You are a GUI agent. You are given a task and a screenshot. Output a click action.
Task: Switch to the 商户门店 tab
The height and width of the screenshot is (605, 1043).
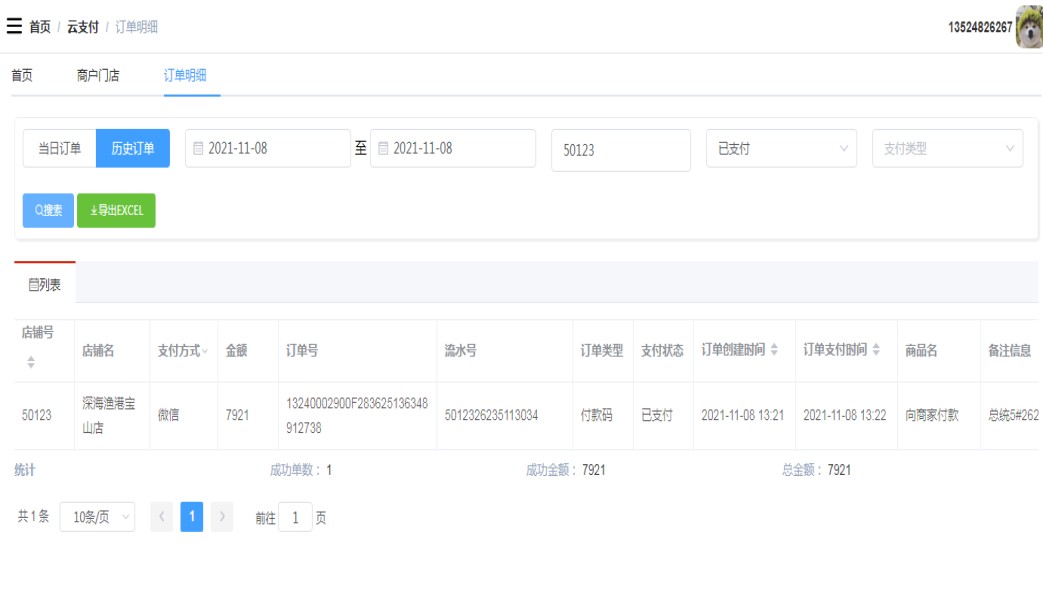98,75
